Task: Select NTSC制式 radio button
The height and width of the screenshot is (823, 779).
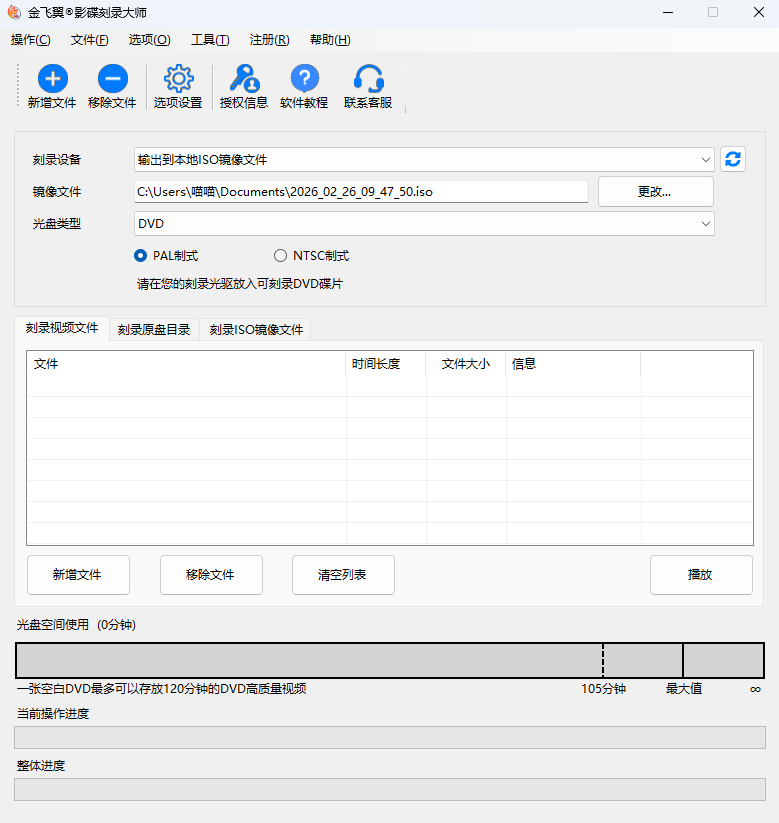Action: point(280,255)
